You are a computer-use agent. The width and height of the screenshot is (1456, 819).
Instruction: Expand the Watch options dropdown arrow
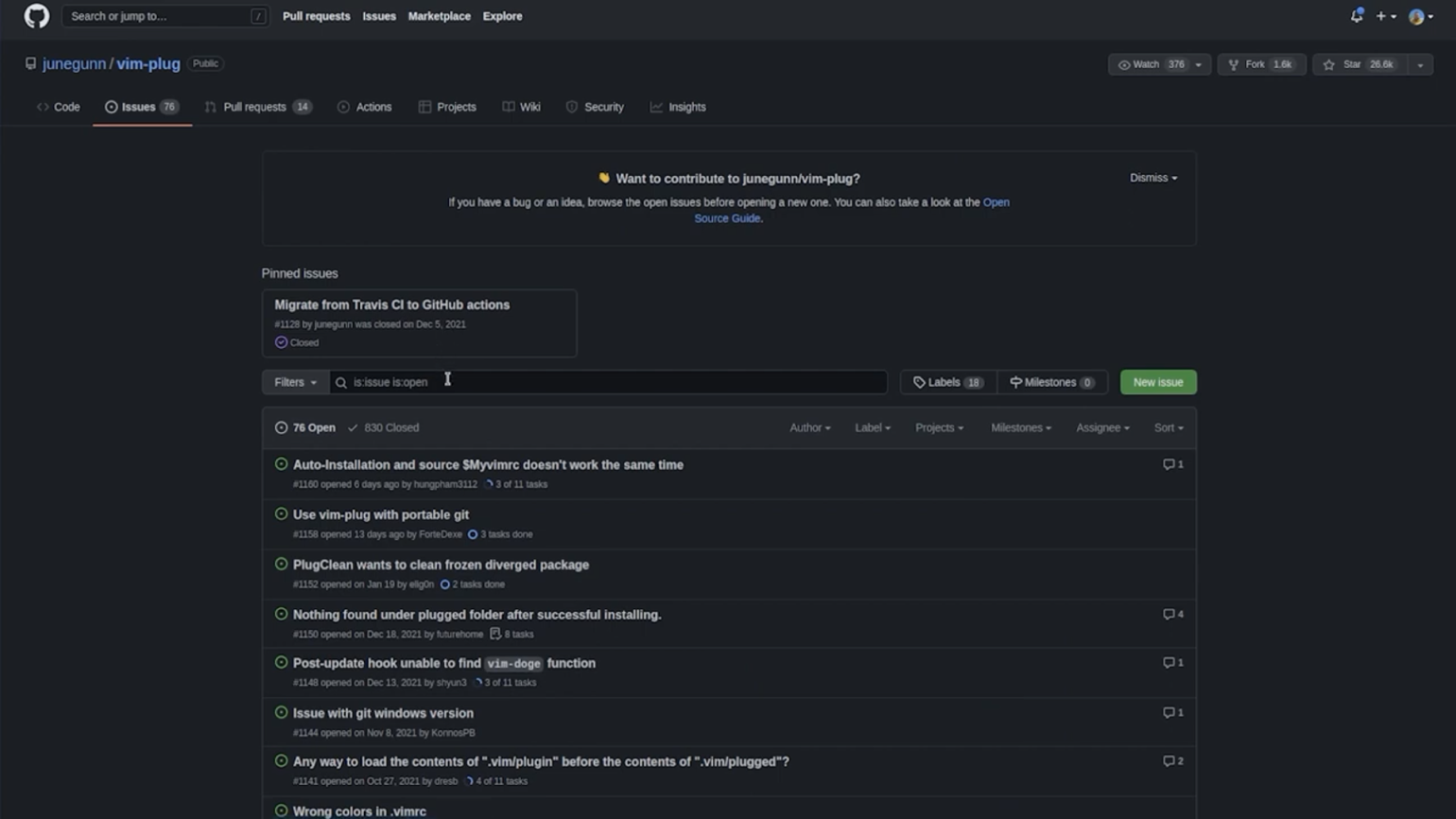click(1199, 64)
